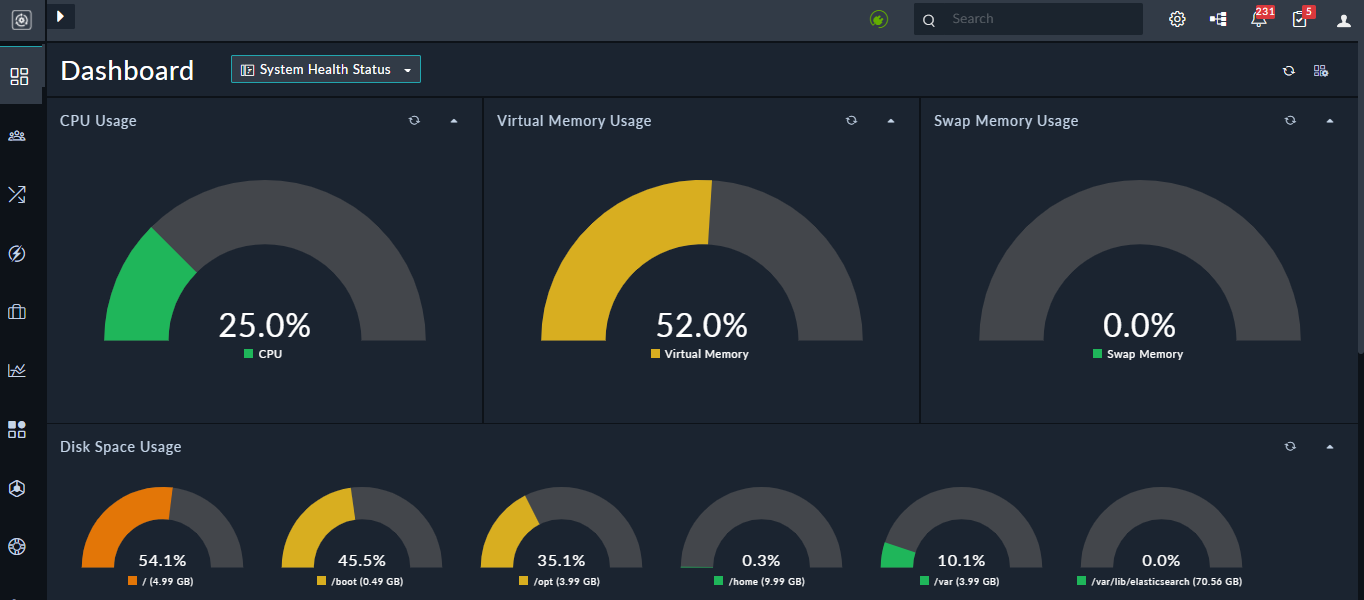
Task: Refresh the entire dashboard
Action: pos(1289,70)
